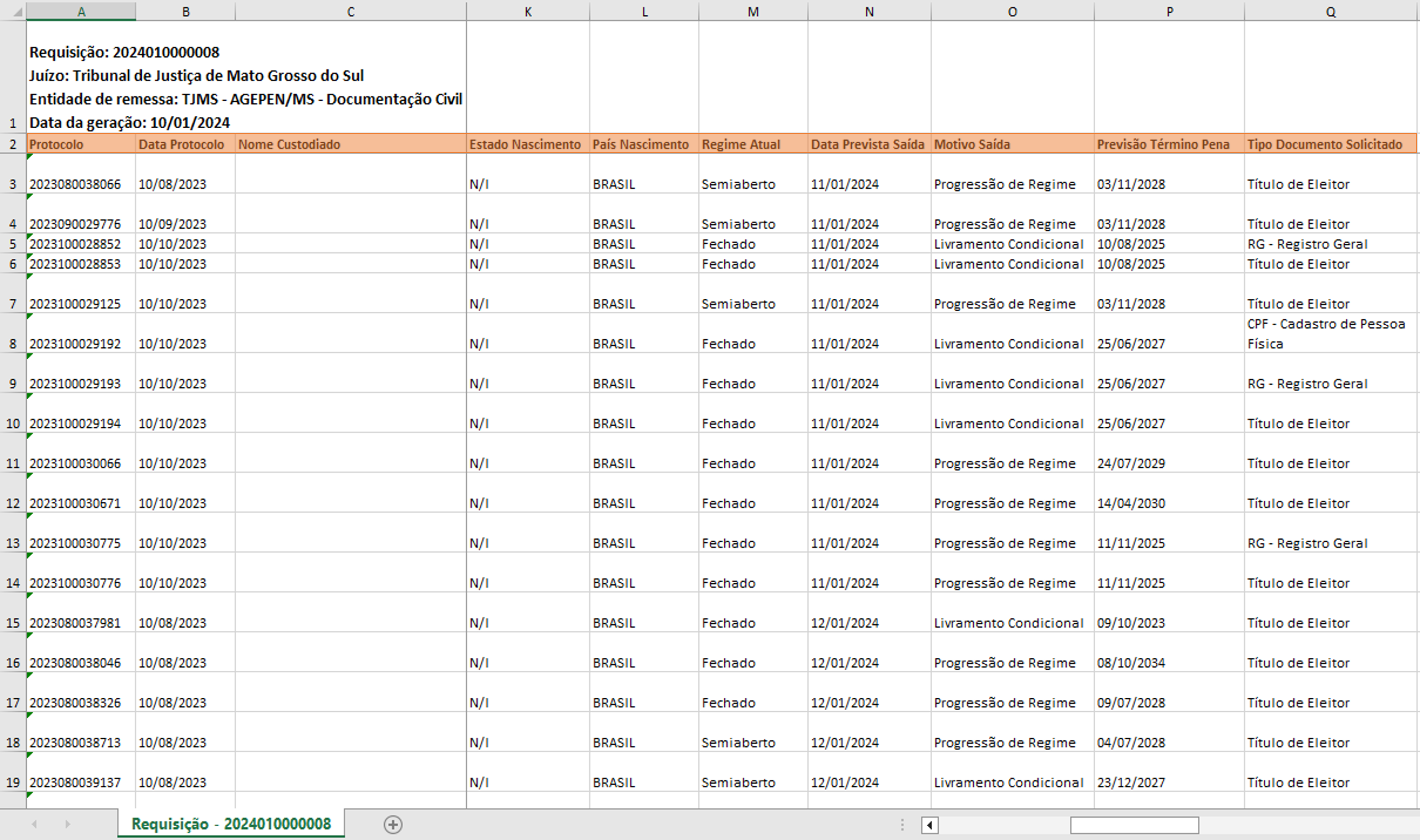
Task: Click the Motivo Saída header cell
Action: (1012, 144)
